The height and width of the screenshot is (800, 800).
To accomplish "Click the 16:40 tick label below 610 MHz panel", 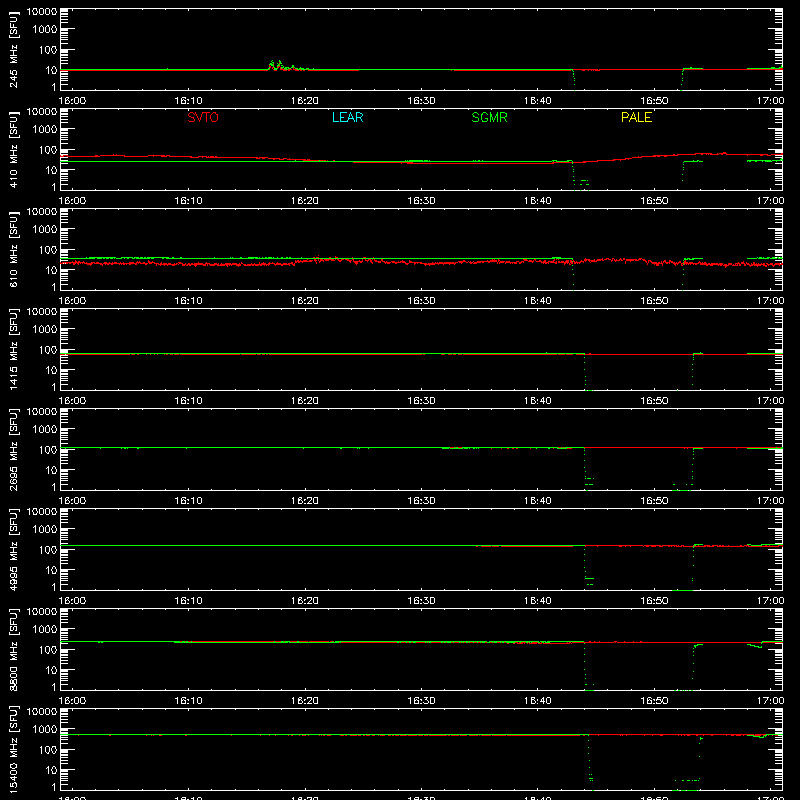I will (537, 301).
